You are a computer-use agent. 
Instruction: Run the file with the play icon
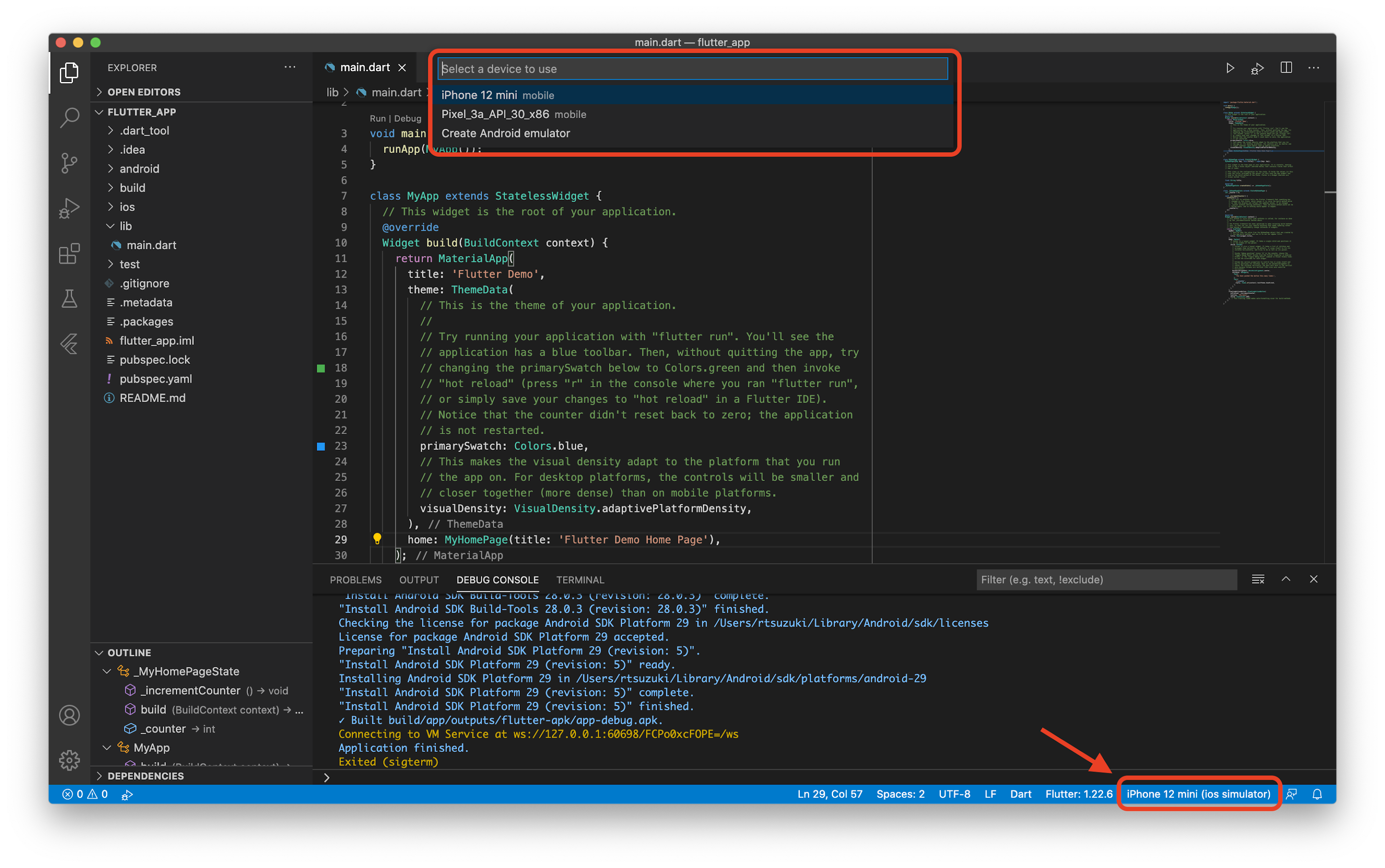(1230, 68)
